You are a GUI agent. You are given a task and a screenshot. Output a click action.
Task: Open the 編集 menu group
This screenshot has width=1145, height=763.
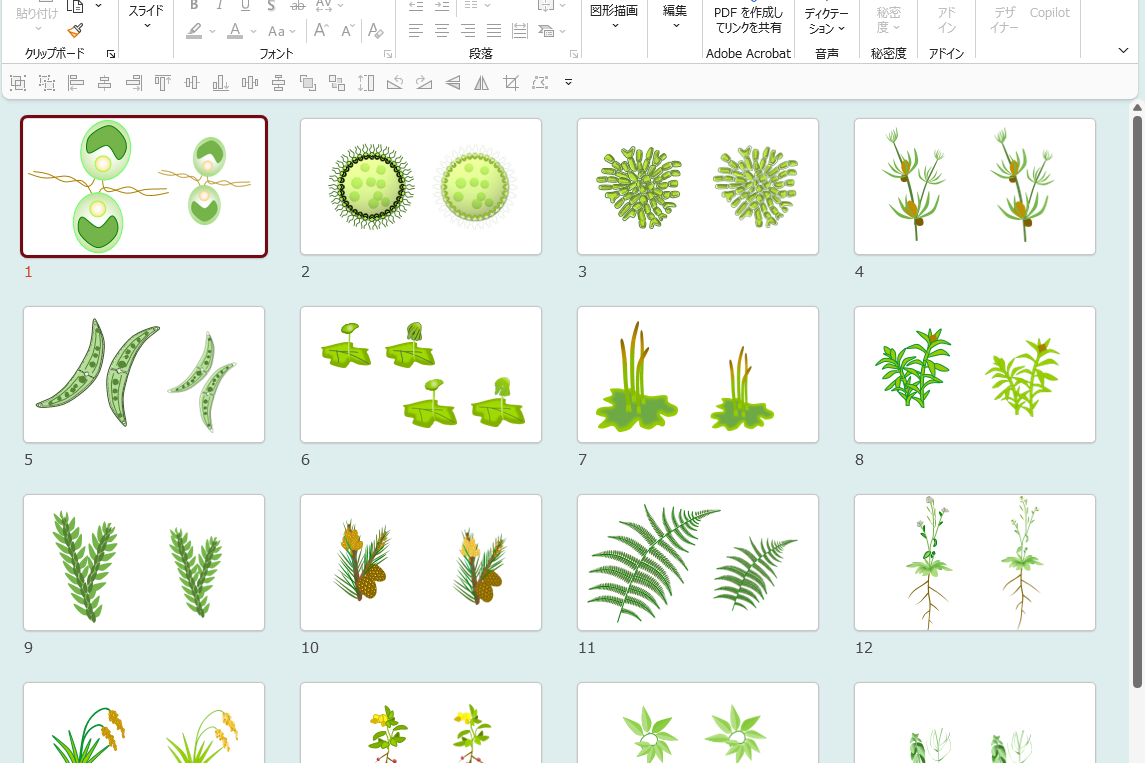pos(675,17)
